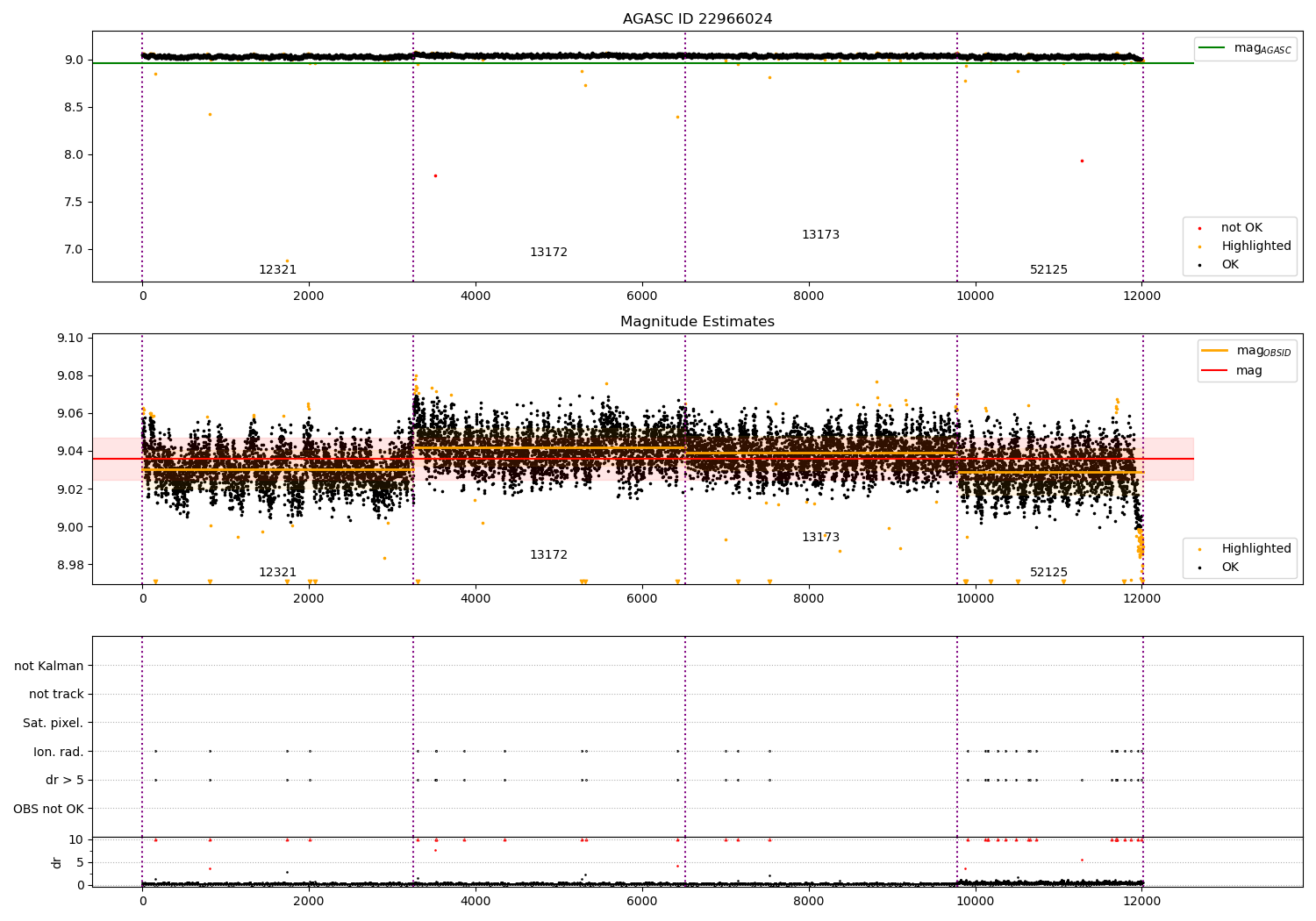
Task: Click obsid label 12321 in the top plot
Action: 277,270
